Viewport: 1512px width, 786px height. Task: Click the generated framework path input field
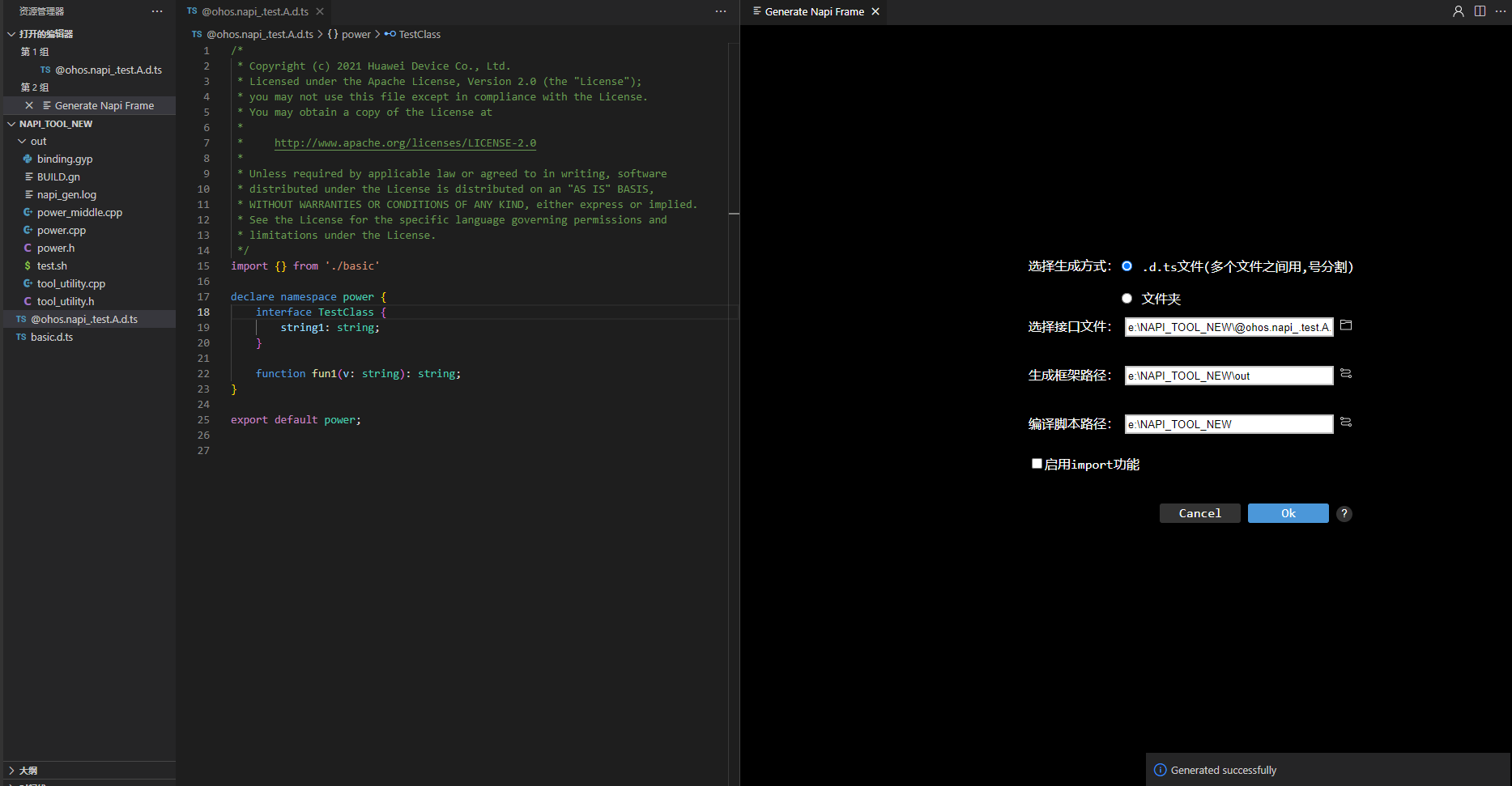pyautogui.click(x=1229, y=376)
